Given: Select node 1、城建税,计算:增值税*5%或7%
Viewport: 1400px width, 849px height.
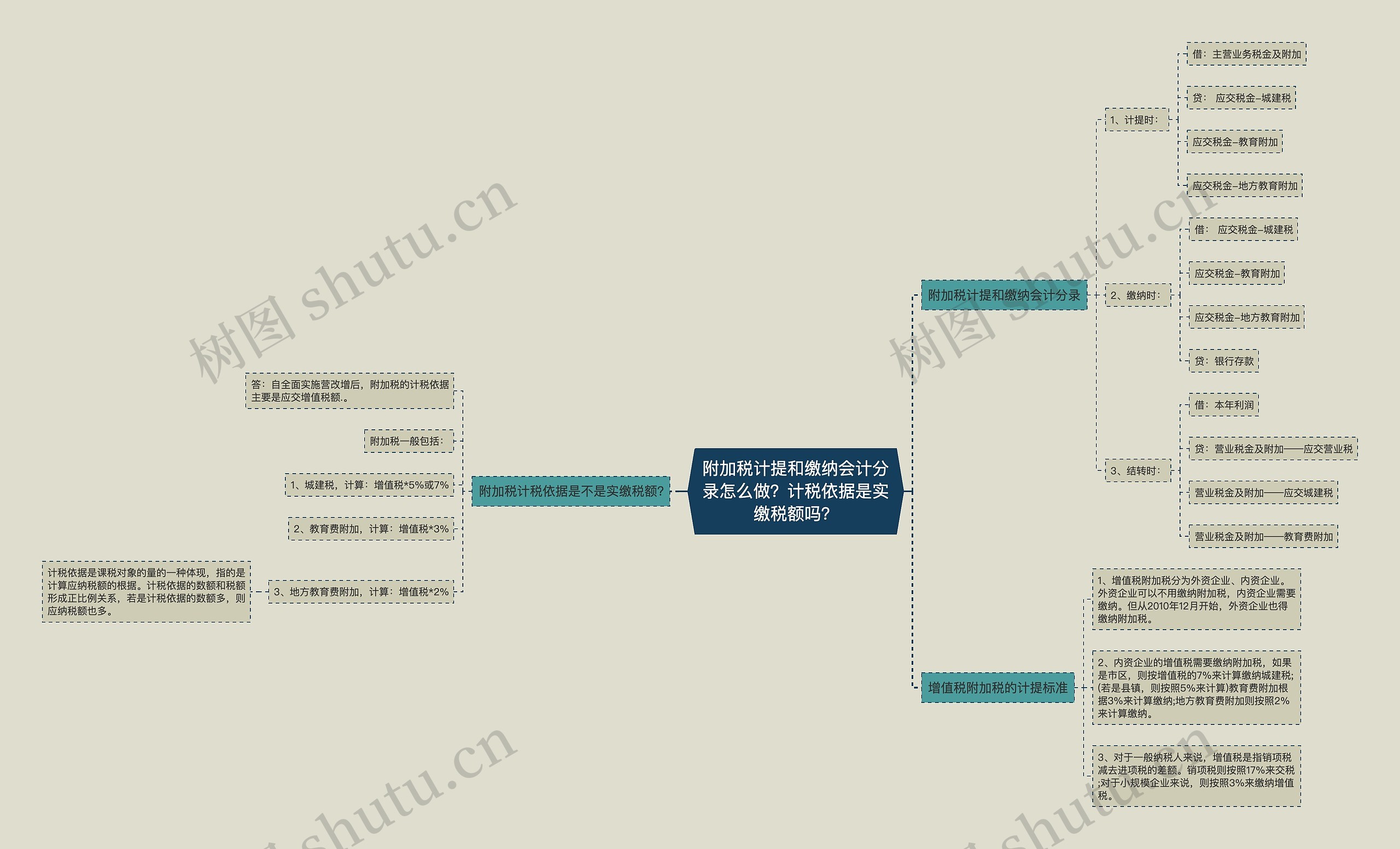Looking at the screenshot, I should click(x=369, y=485).
